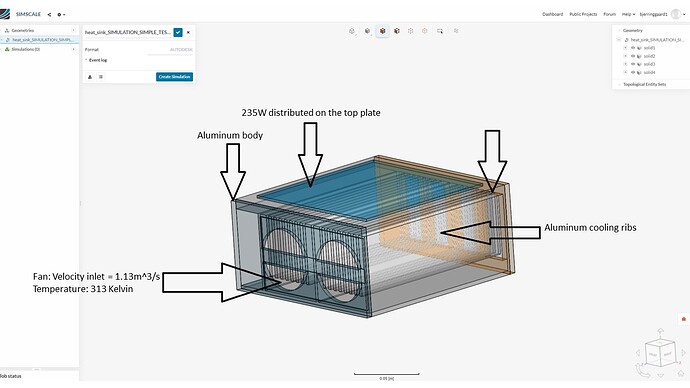The image size is (690, 388).
Task: Click the add button beside Geometries
Action: (73, 30)
